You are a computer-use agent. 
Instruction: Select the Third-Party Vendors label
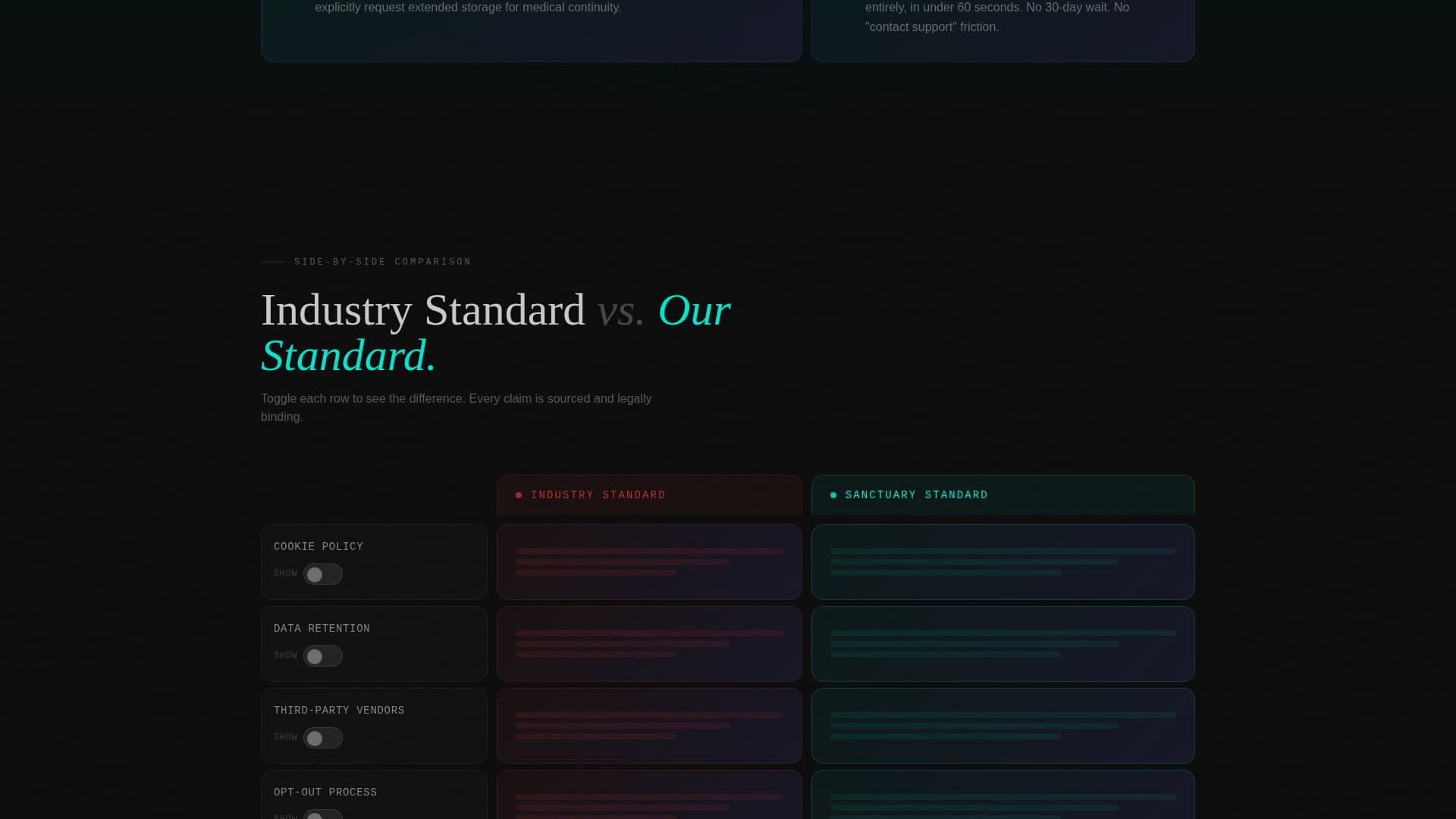(x=339, y=711)
